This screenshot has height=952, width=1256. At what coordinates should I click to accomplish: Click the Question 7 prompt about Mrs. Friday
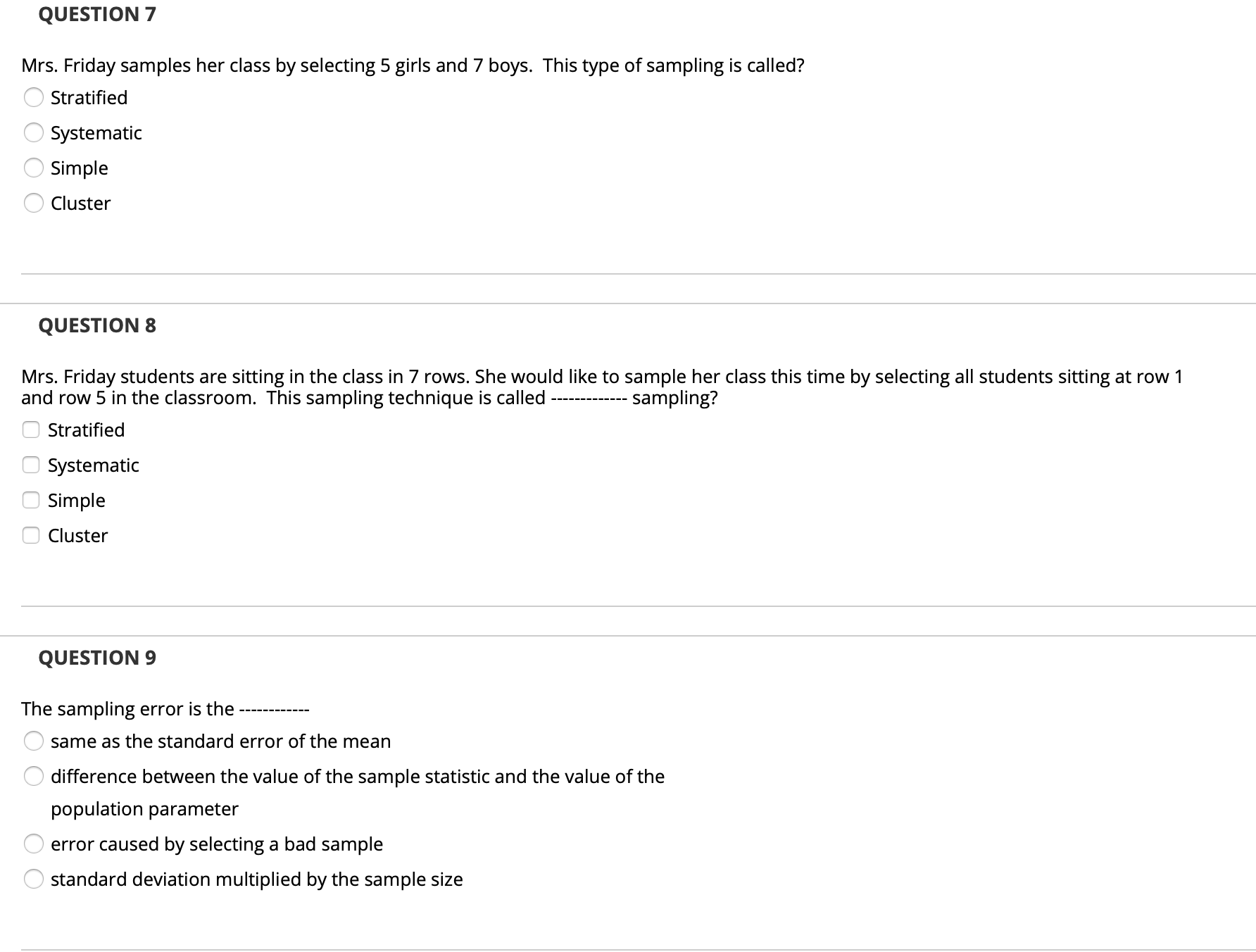pos(413,65)
